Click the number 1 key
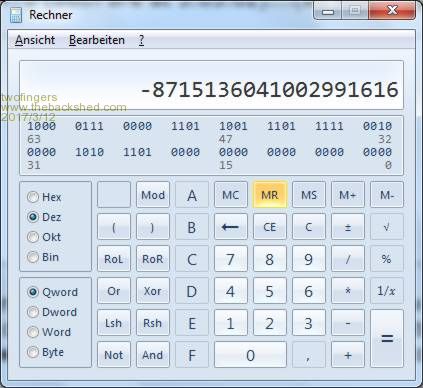The image size is (423, 388). tap(231, 323)
